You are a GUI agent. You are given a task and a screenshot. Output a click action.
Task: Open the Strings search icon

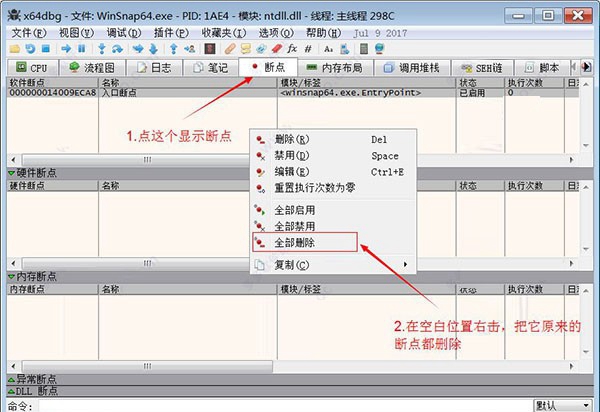[328, 49]
